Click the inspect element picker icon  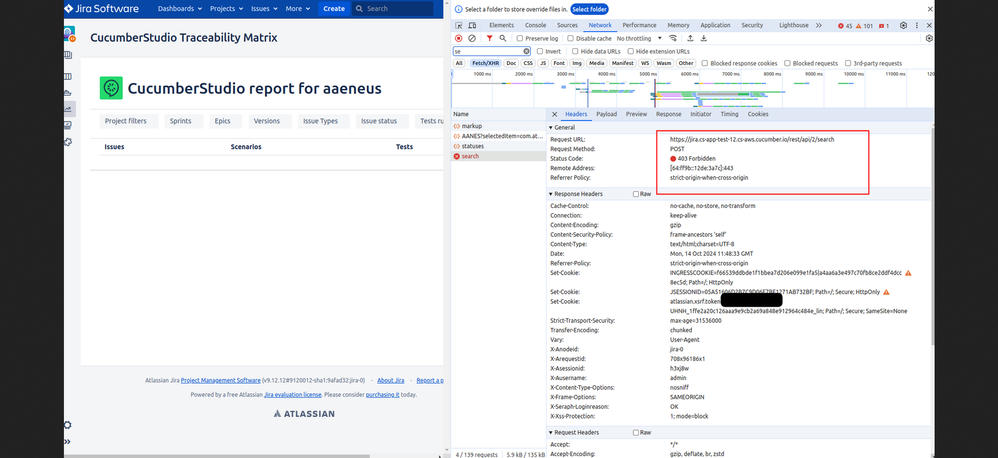458,25
